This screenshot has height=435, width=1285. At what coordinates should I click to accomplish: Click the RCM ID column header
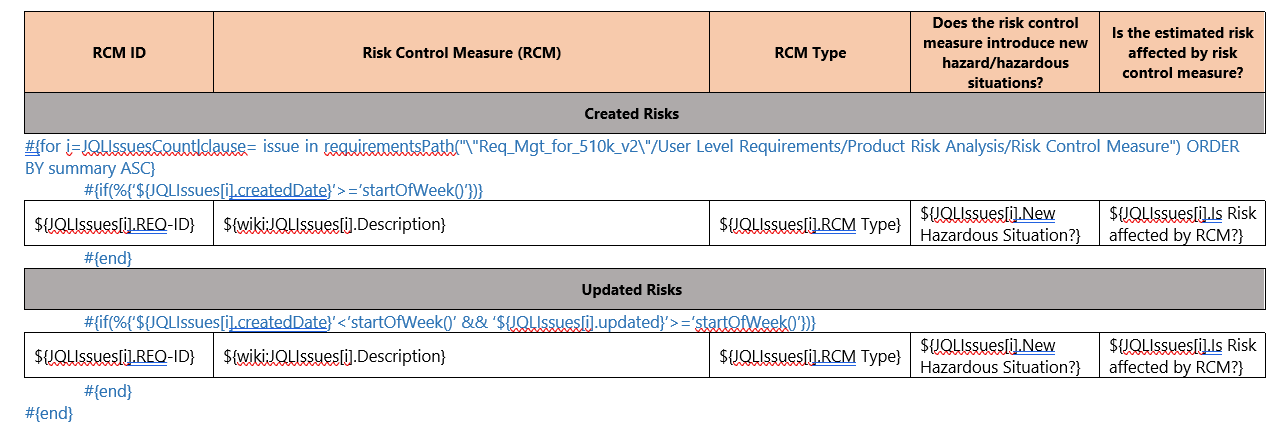coord(119,53)
